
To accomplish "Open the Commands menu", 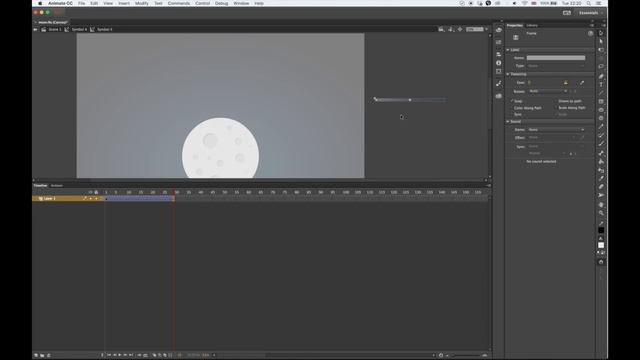I will click(179, 3).
